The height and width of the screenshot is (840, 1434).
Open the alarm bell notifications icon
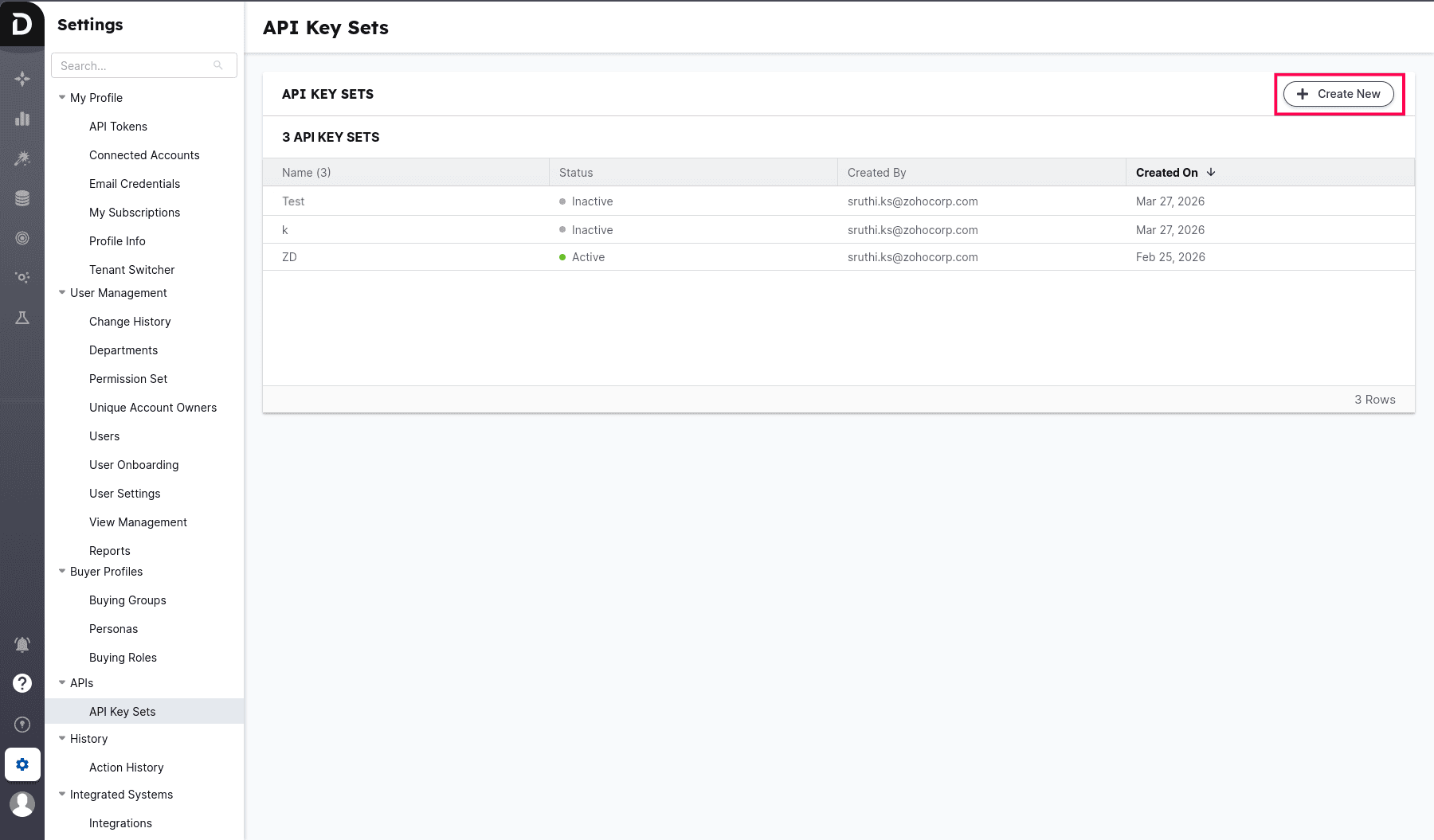click(x=22, y=644)
